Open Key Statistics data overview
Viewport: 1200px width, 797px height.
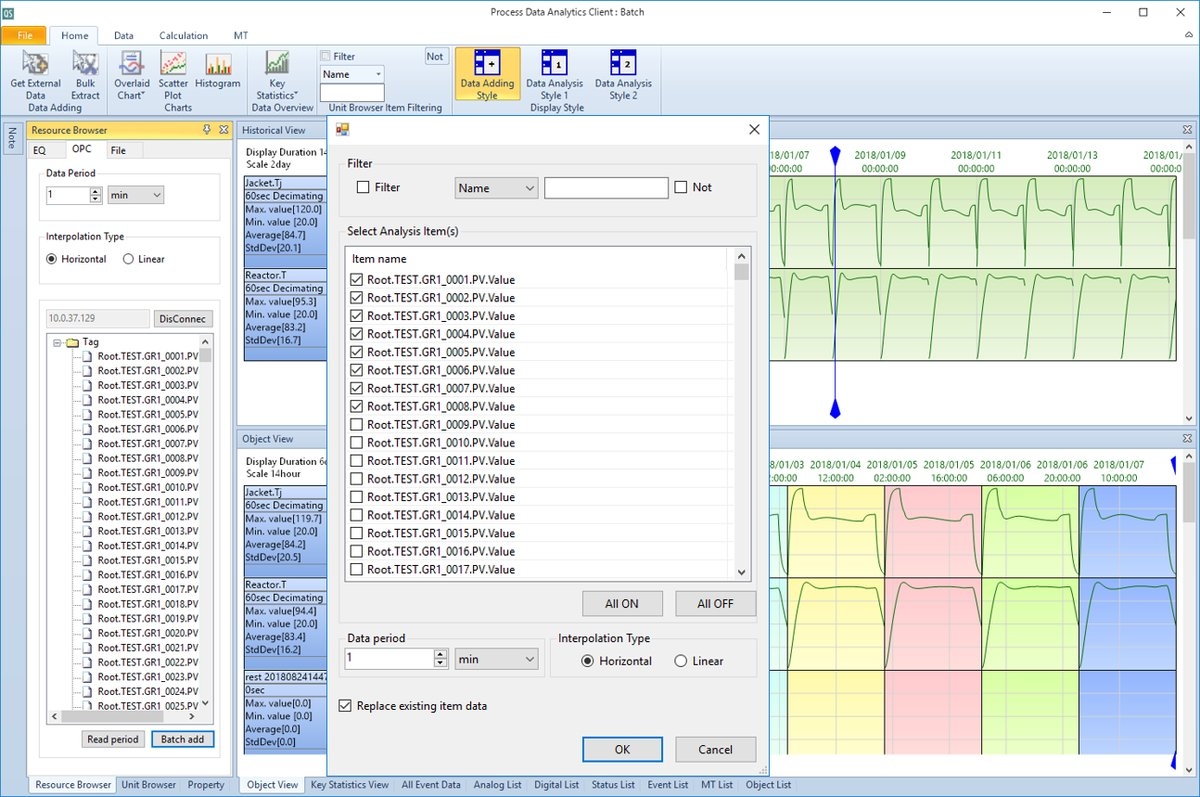(277, 76)
